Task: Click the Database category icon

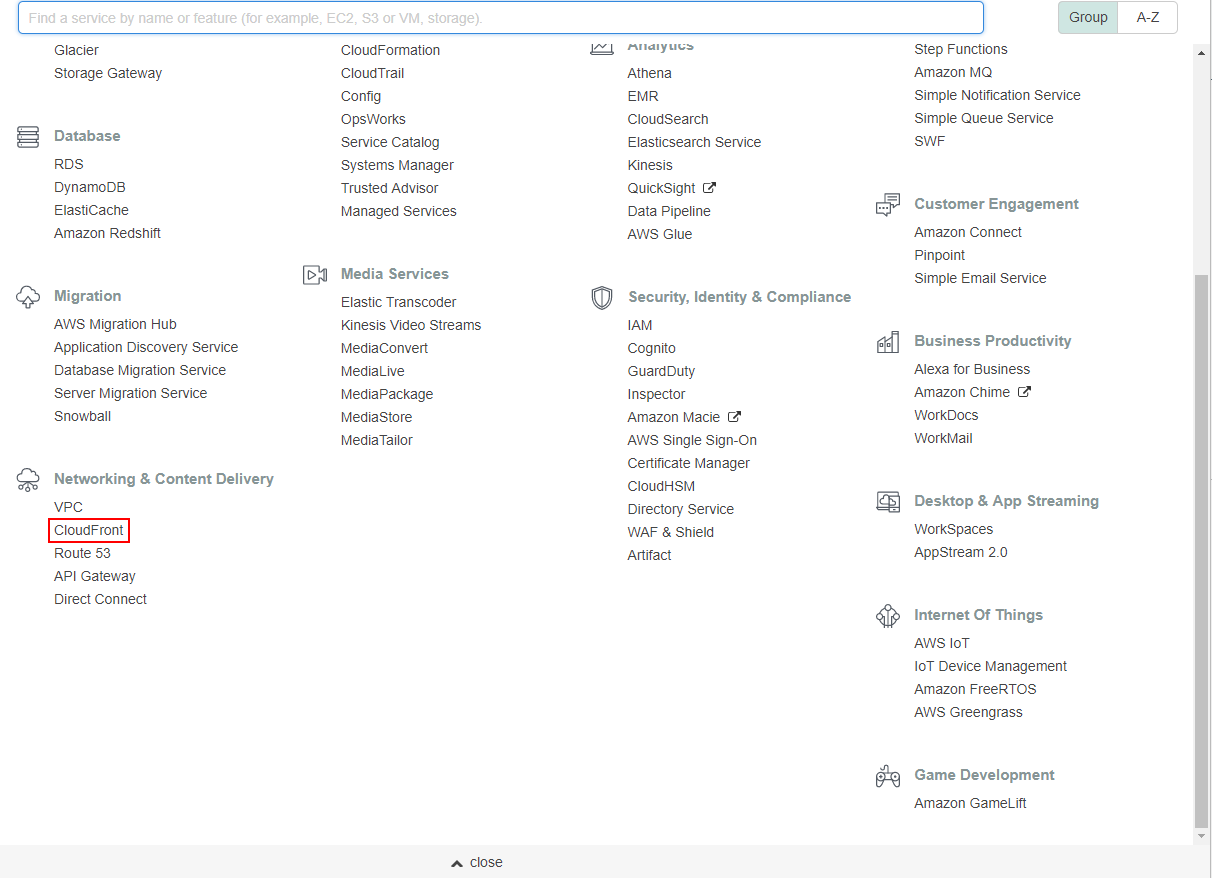Action: pyautogui.click(x=28, y=137)
